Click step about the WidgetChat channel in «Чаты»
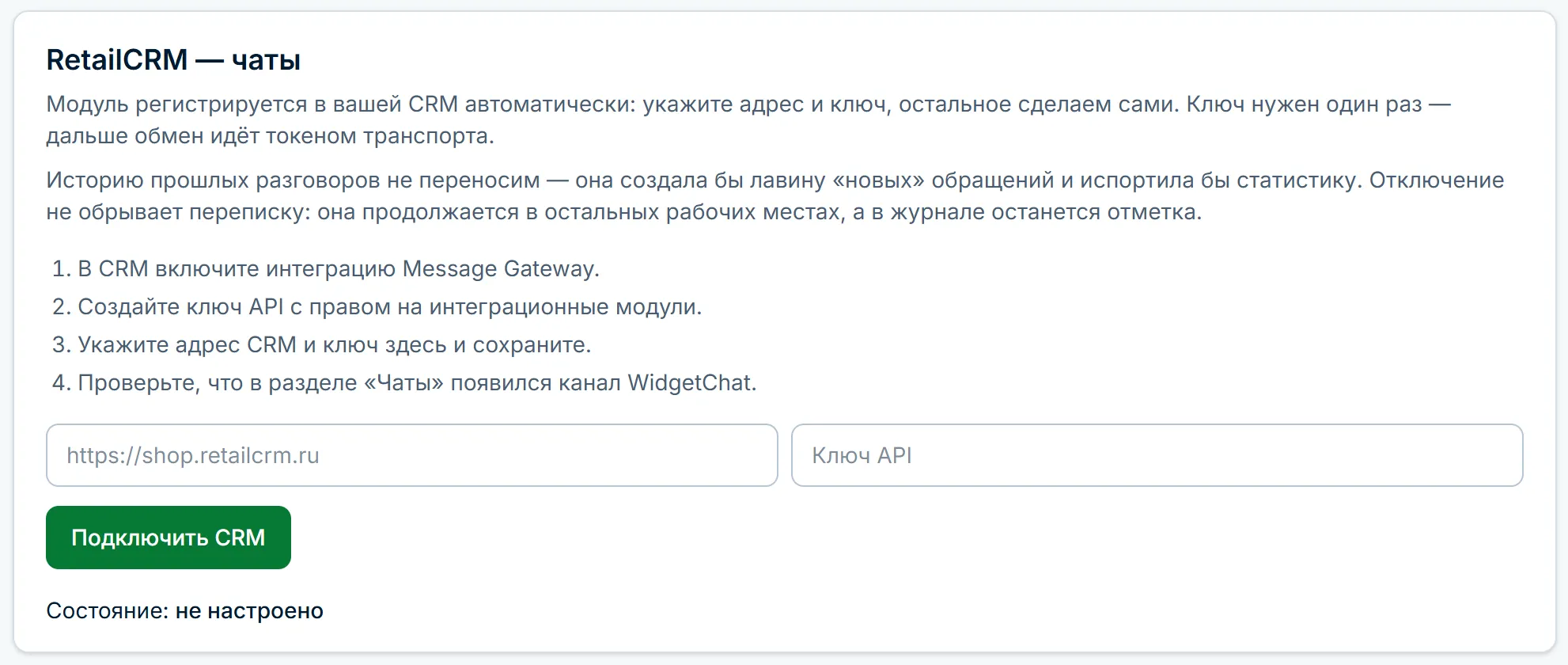 click(417, 383)
